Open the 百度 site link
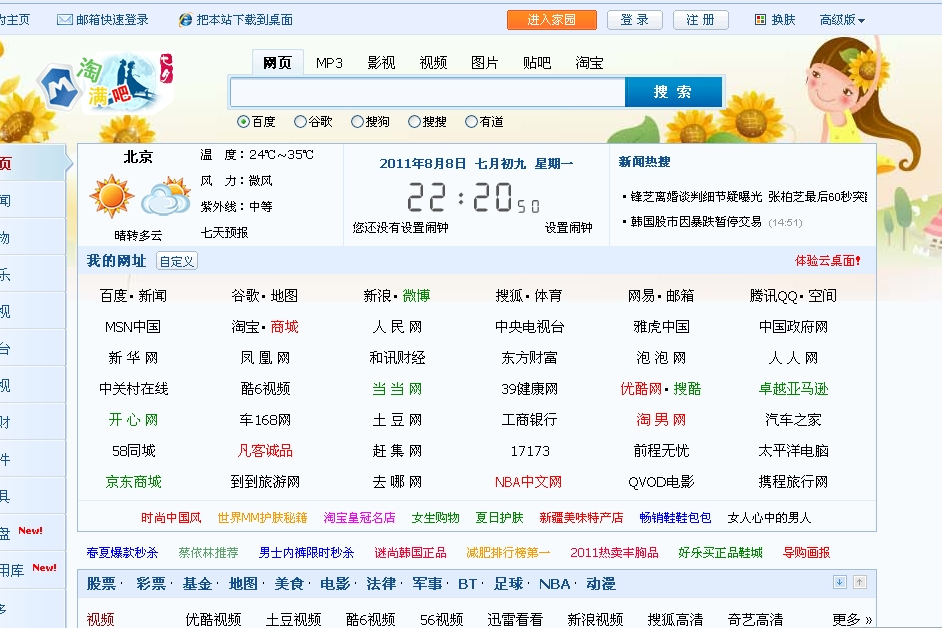The image size is (942, 628). [x=114, y=296]
